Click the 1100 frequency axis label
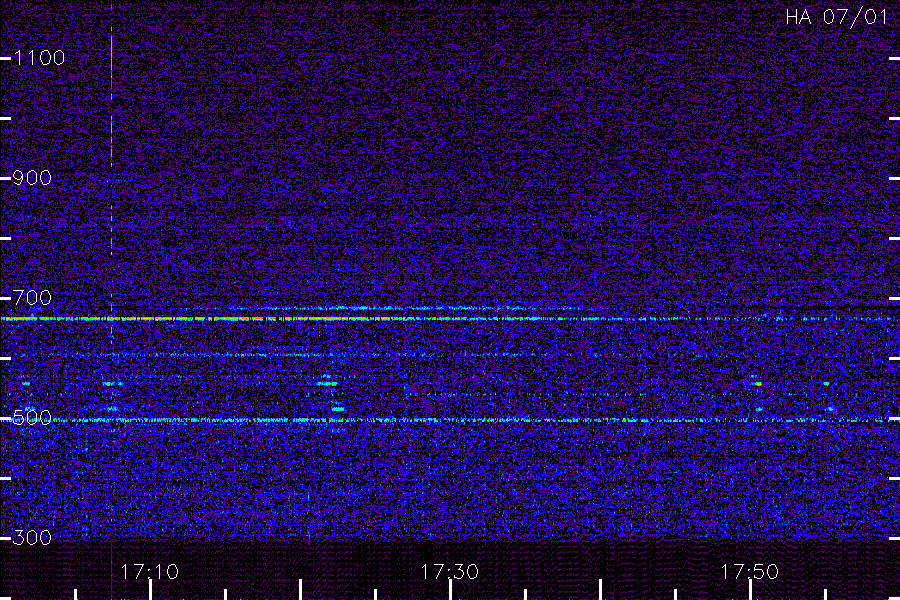 (x=39, y=57)
